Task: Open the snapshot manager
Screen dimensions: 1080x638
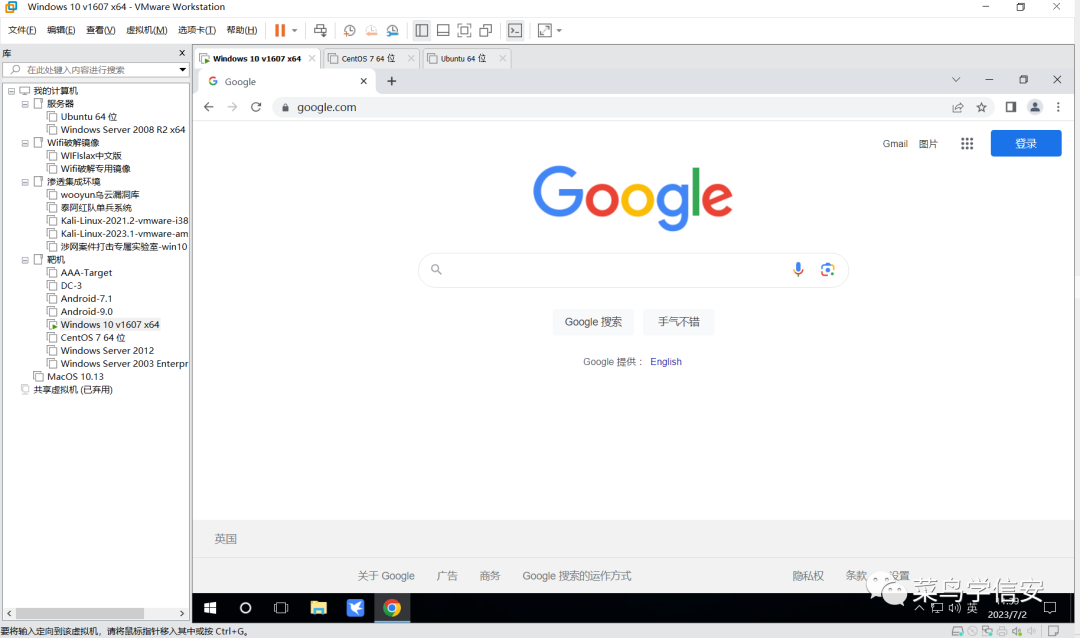Action: pyautogui.click(x=393, y=30)
